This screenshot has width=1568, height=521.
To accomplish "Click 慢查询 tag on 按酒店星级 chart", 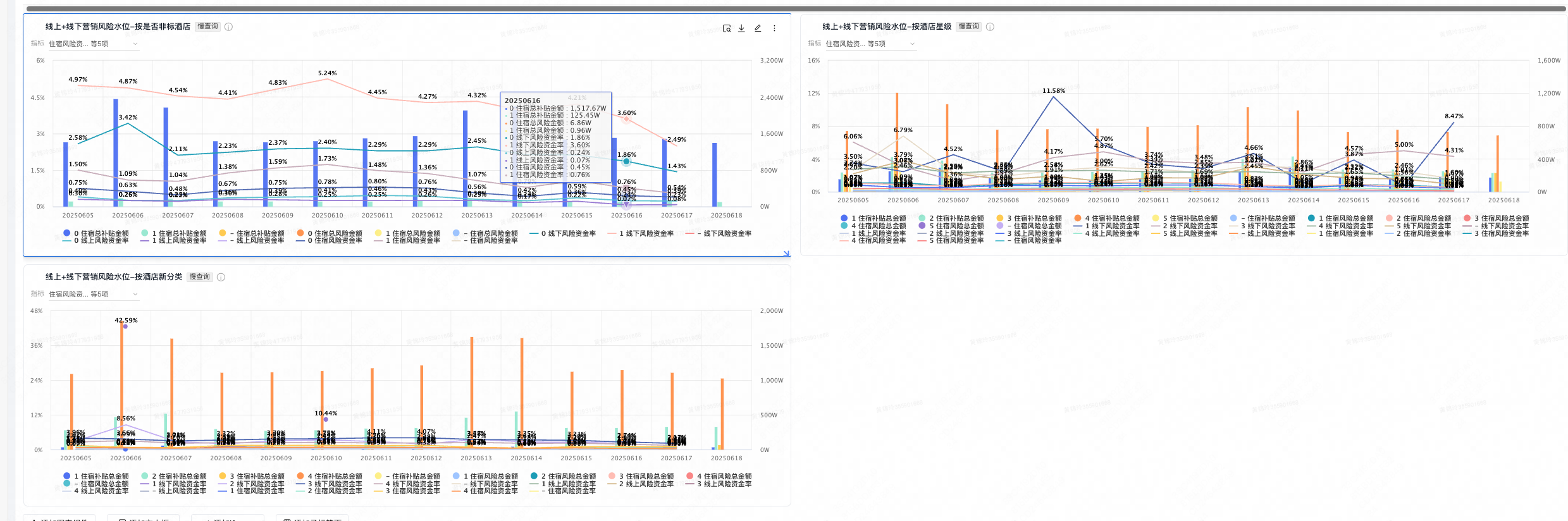I will tap(968, 27).
